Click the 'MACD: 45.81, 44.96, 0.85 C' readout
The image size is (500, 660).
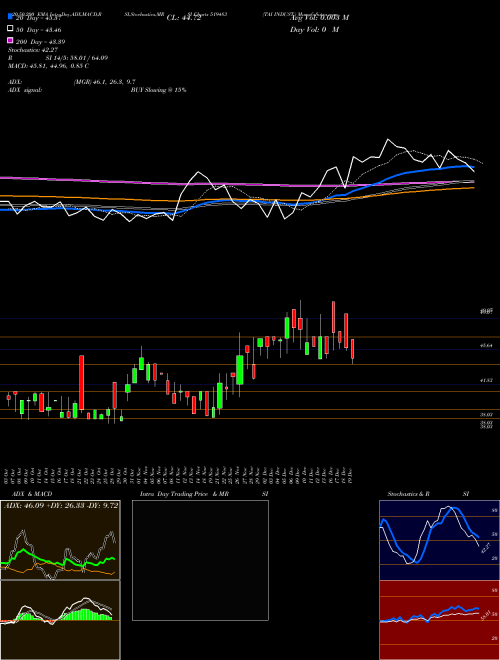[48, 66]
